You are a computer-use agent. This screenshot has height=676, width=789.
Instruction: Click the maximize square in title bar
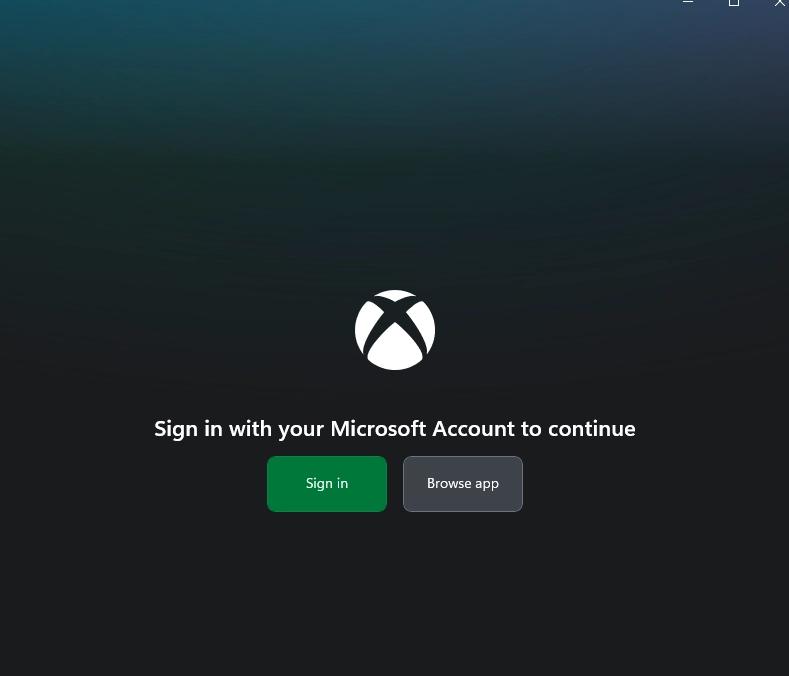pos(734,3)
